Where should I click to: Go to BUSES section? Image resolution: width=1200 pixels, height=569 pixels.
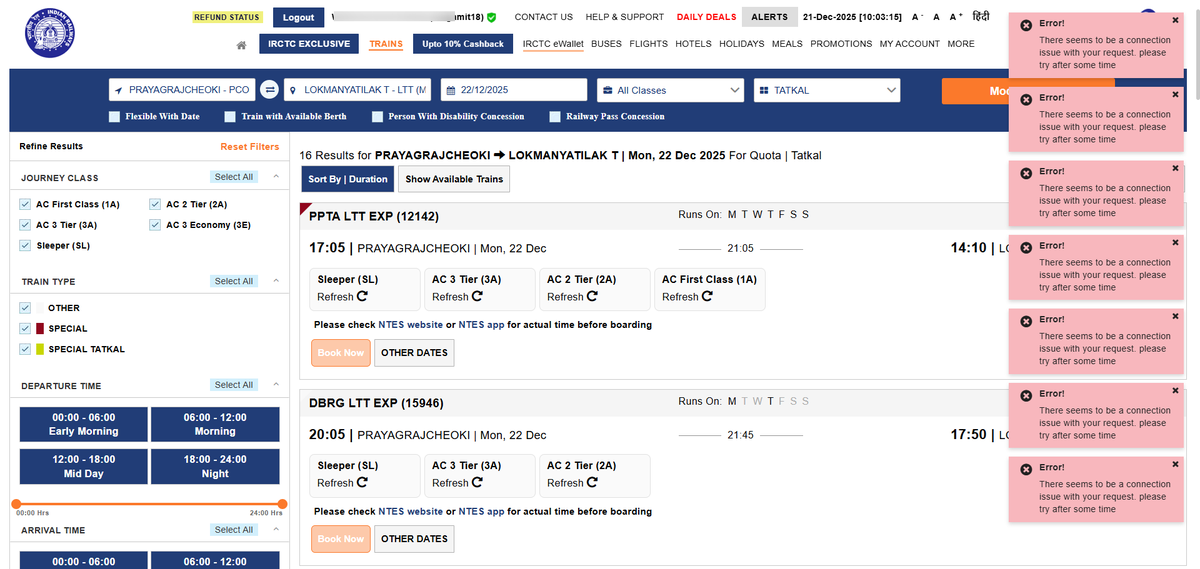click(x=606, y=44)
